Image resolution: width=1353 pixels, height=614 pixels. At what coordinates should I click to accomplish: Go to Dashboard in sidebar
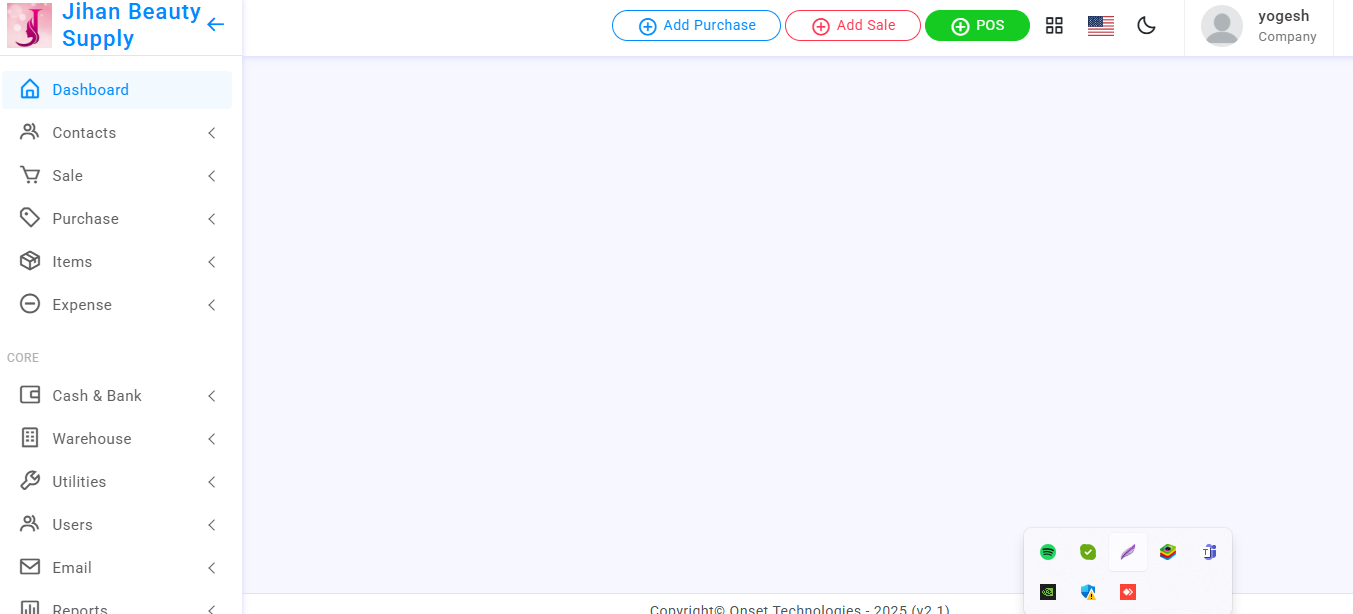tap(90, 90)
